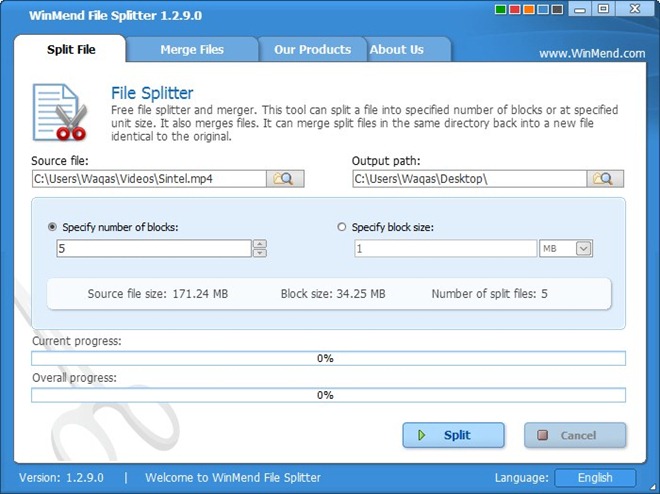The height and width of the screenshot is (494, 660).
Task: Visit the www.WinMend.com link
Action: 592,53
